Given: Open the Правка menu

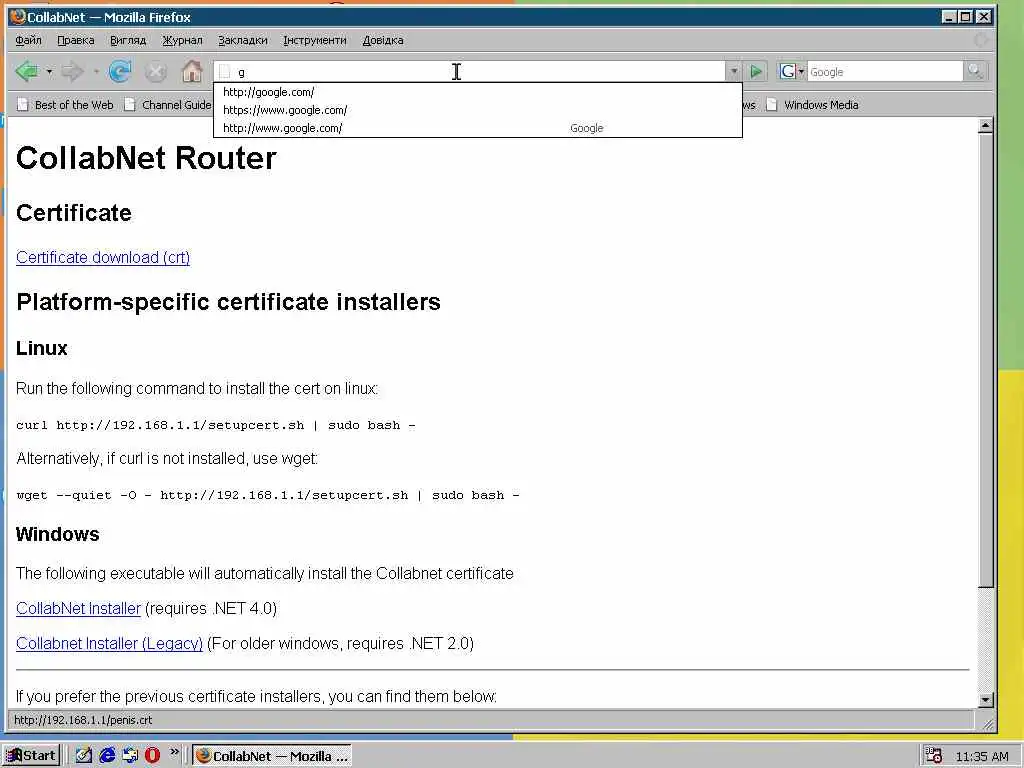Looking at the screenshot, I should point(76,40).
